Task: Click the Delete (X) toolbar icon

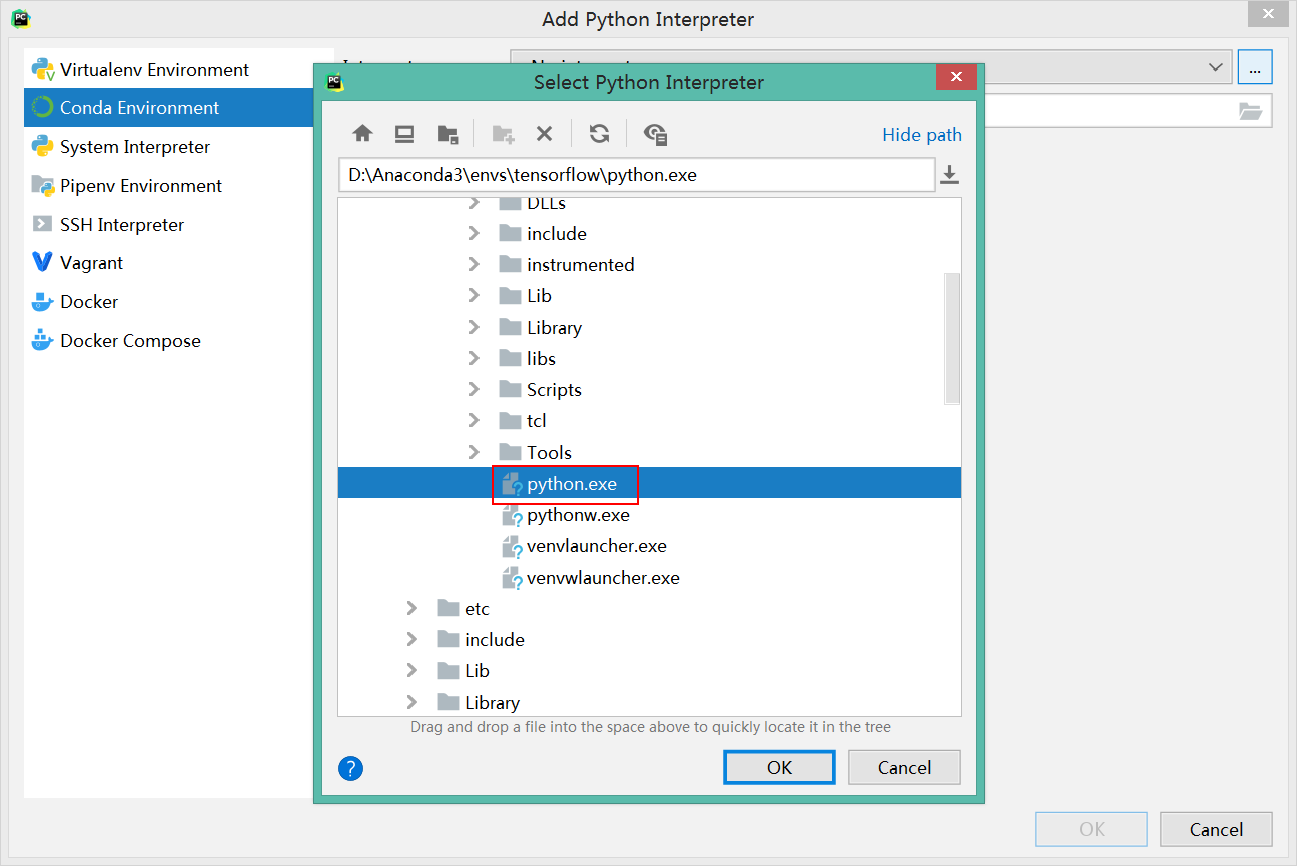Action: (544, 134)
